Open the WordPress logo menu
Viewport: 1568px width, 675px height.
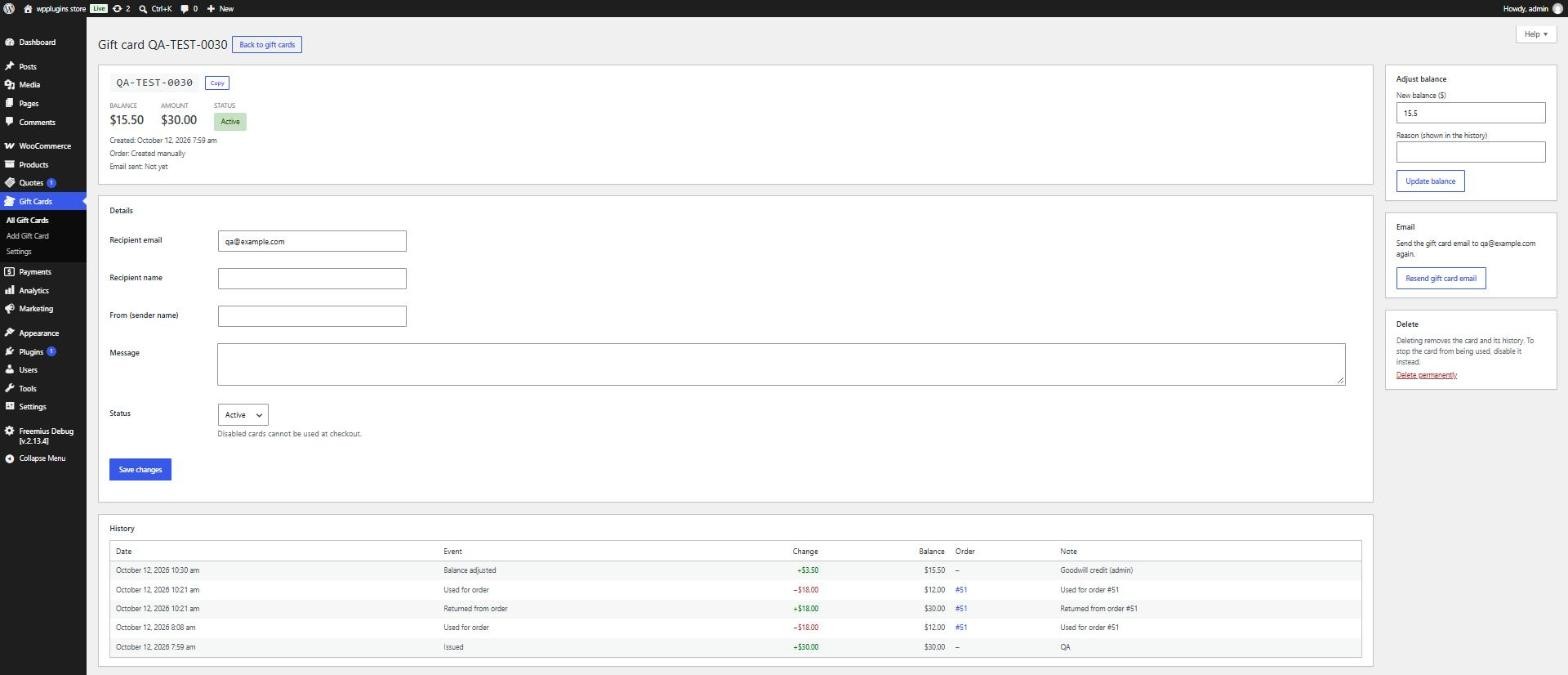[9, 8]
